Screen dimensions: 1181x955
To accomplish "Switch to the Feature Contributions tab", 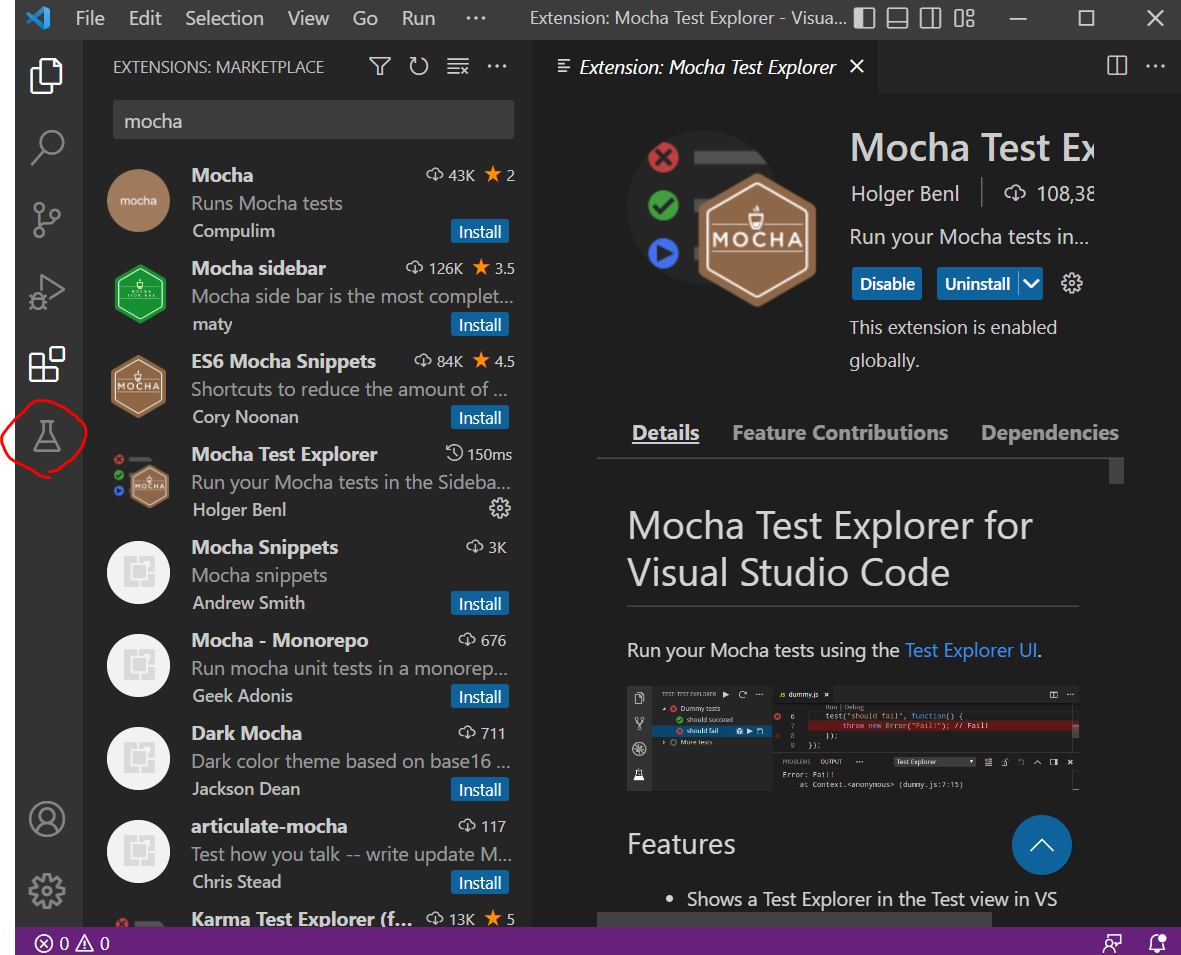I will tap(840, 433).
